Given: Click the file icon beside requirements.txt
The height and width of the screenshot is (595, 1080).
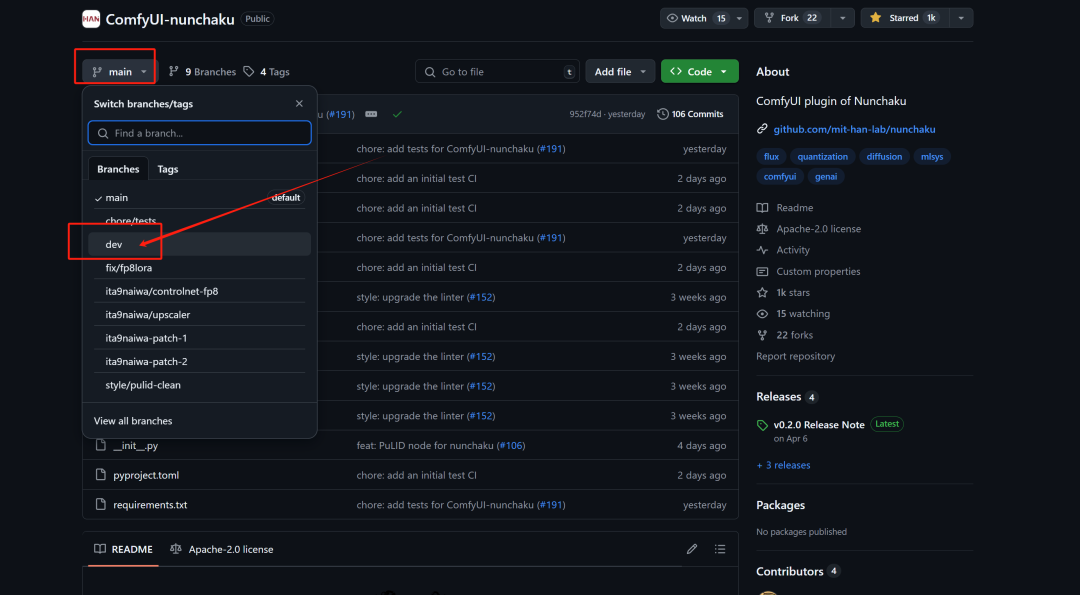Looking at the screenshot, I should click(101, 505).
